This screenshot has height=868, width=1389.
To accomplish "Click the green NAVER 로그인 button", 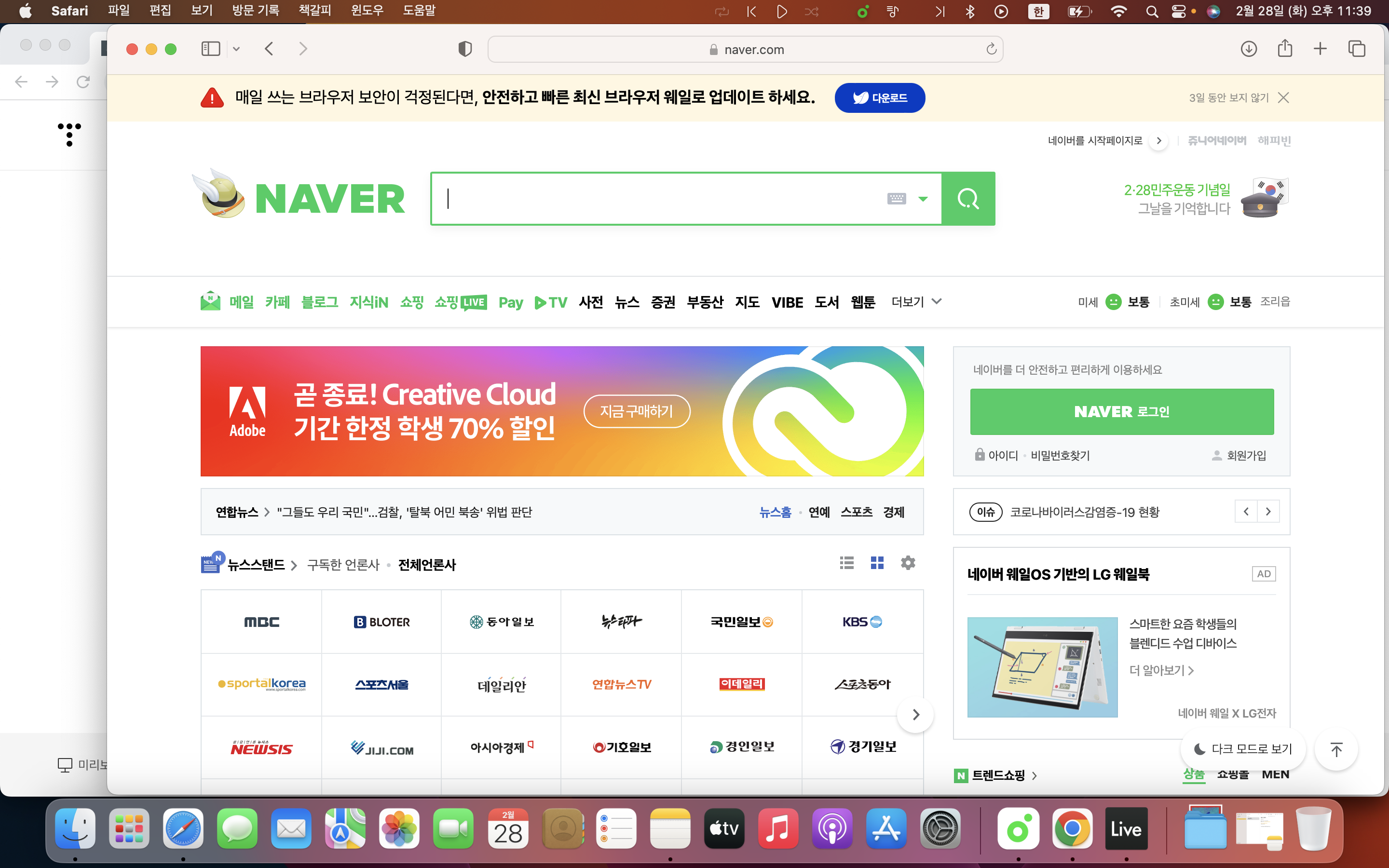I will click(x=1121, y=412).
